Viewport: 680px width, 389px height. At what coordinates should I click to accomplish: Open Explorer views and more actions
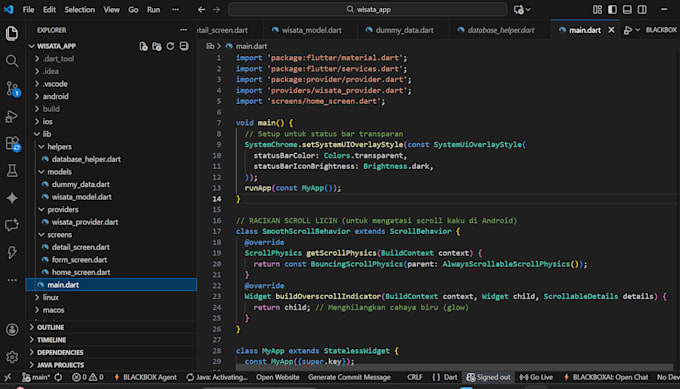pos(183,30)
